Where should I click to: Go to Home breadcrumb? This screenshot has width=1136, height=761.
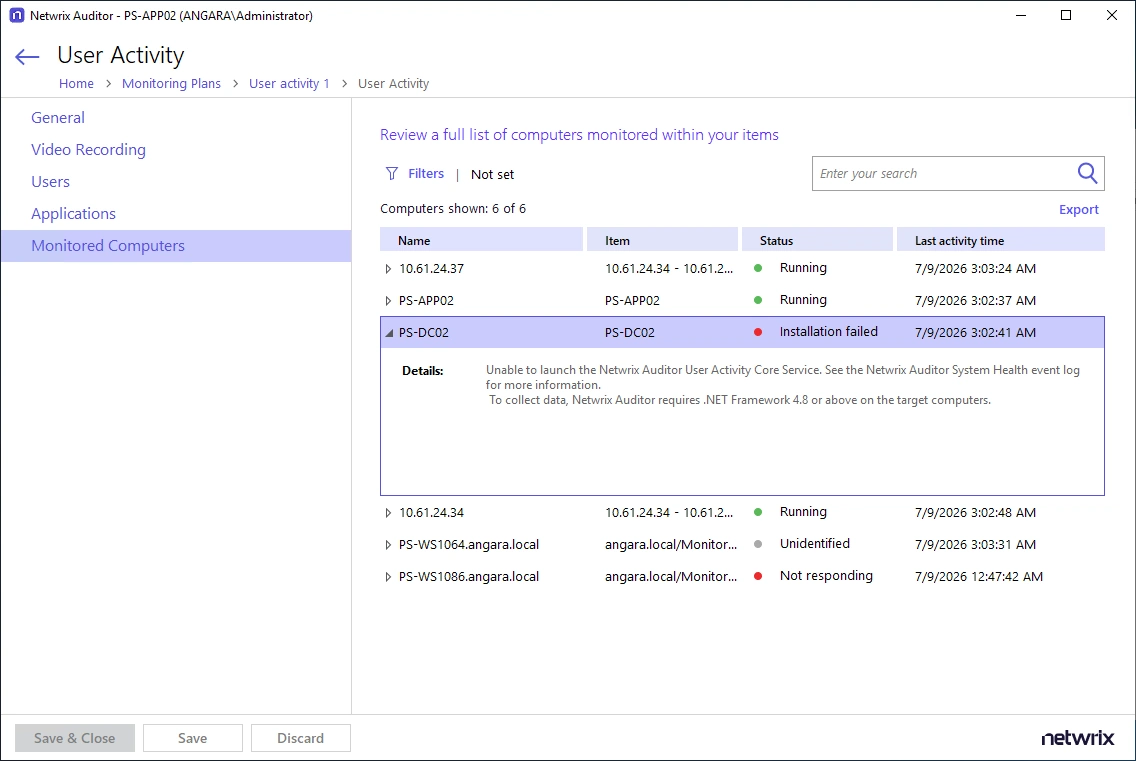[76, 83]
